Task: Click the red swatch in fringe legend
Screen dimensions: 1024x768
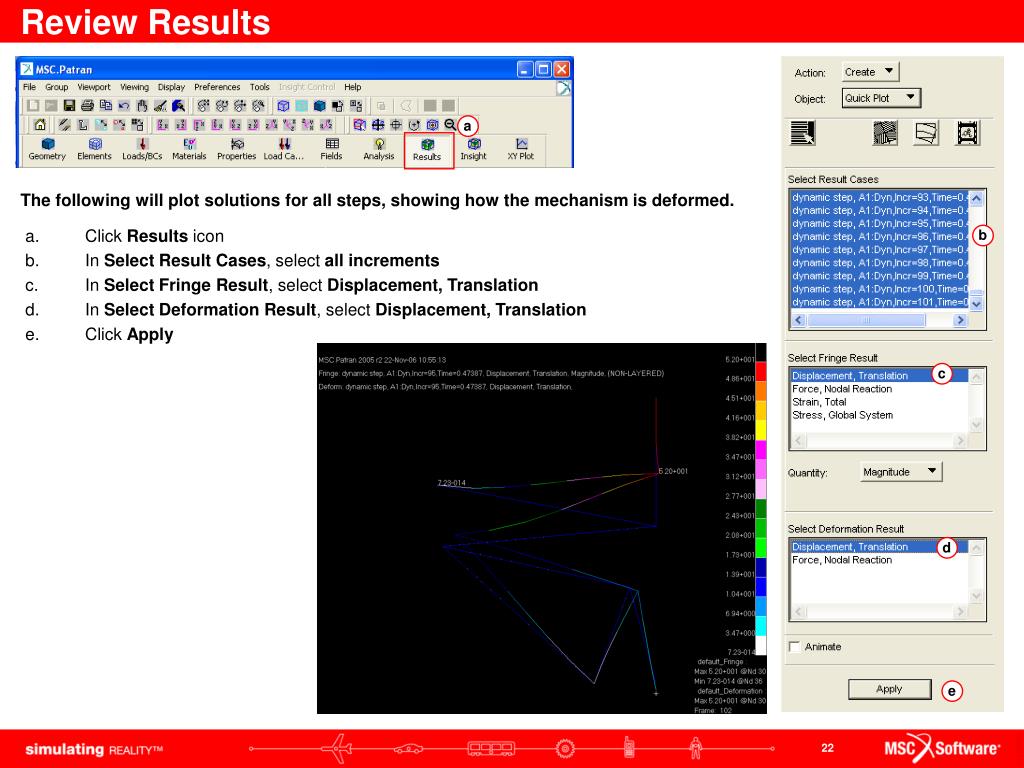Action: (x=761, y=371)
